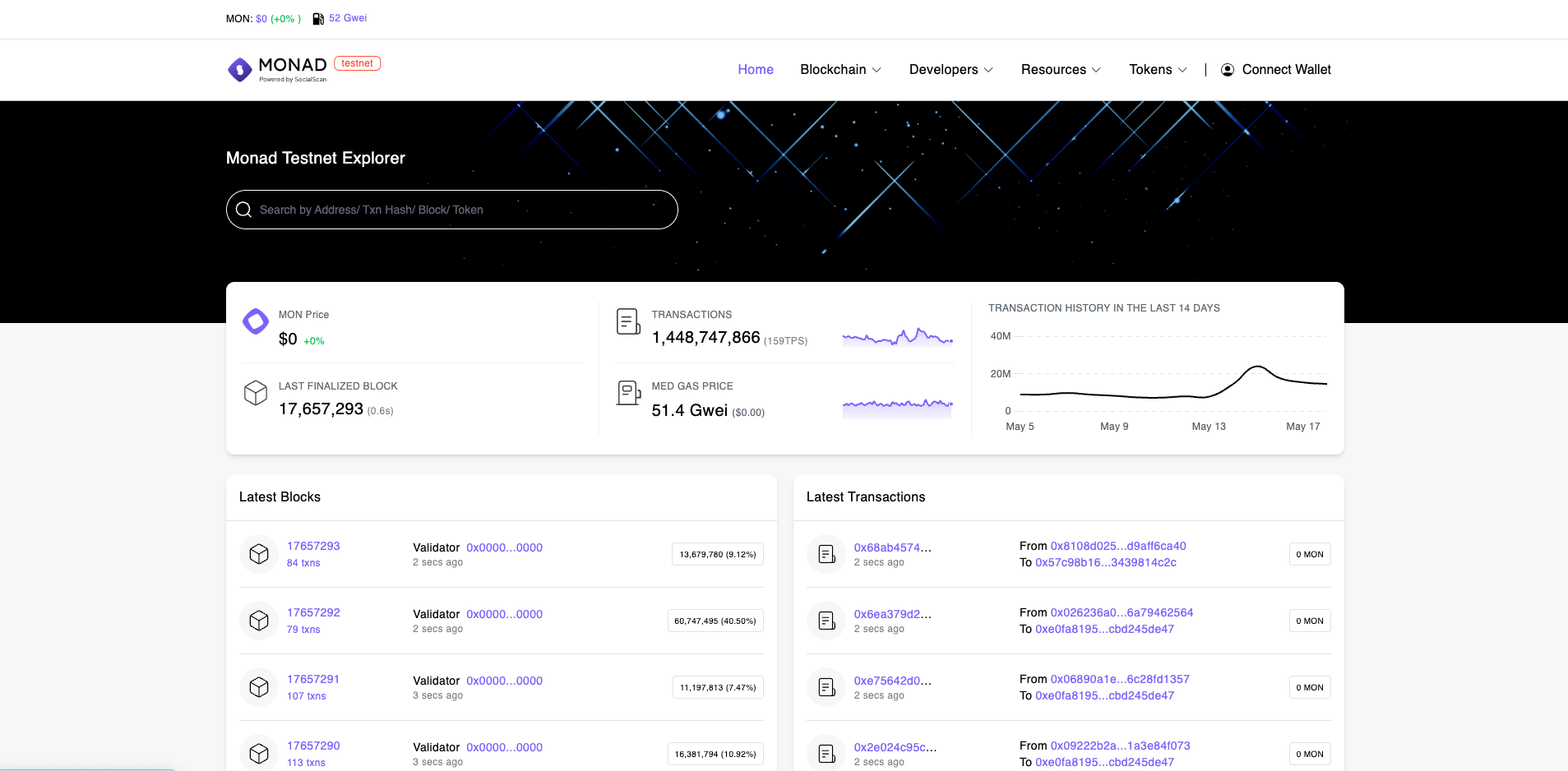Screen dimensions: 1568x771
Task: Click the transactions sparkline chart
Action: point(898,337)
